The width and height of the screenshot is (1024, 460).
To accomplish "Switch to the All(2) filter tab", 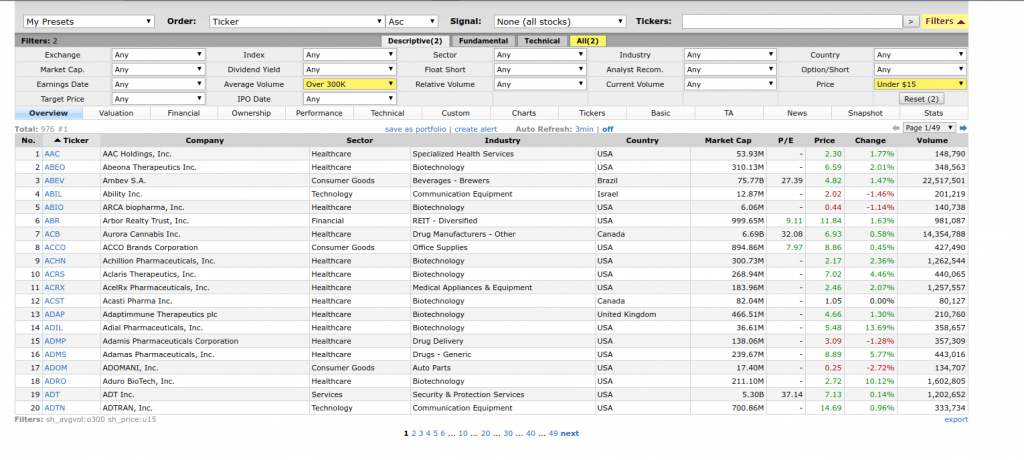I will click(588, 41).
